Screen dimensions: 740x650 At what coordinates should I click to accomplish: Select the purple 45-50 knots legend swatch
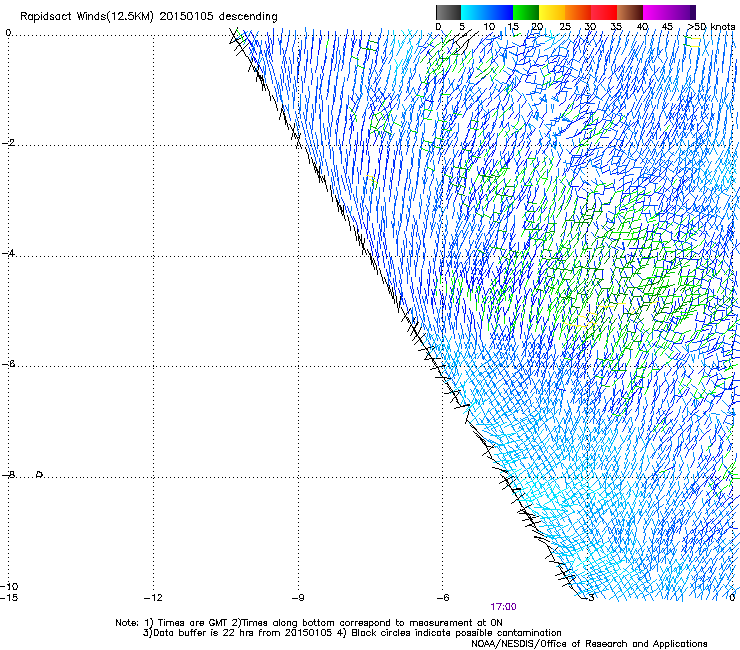click(682, 12)
